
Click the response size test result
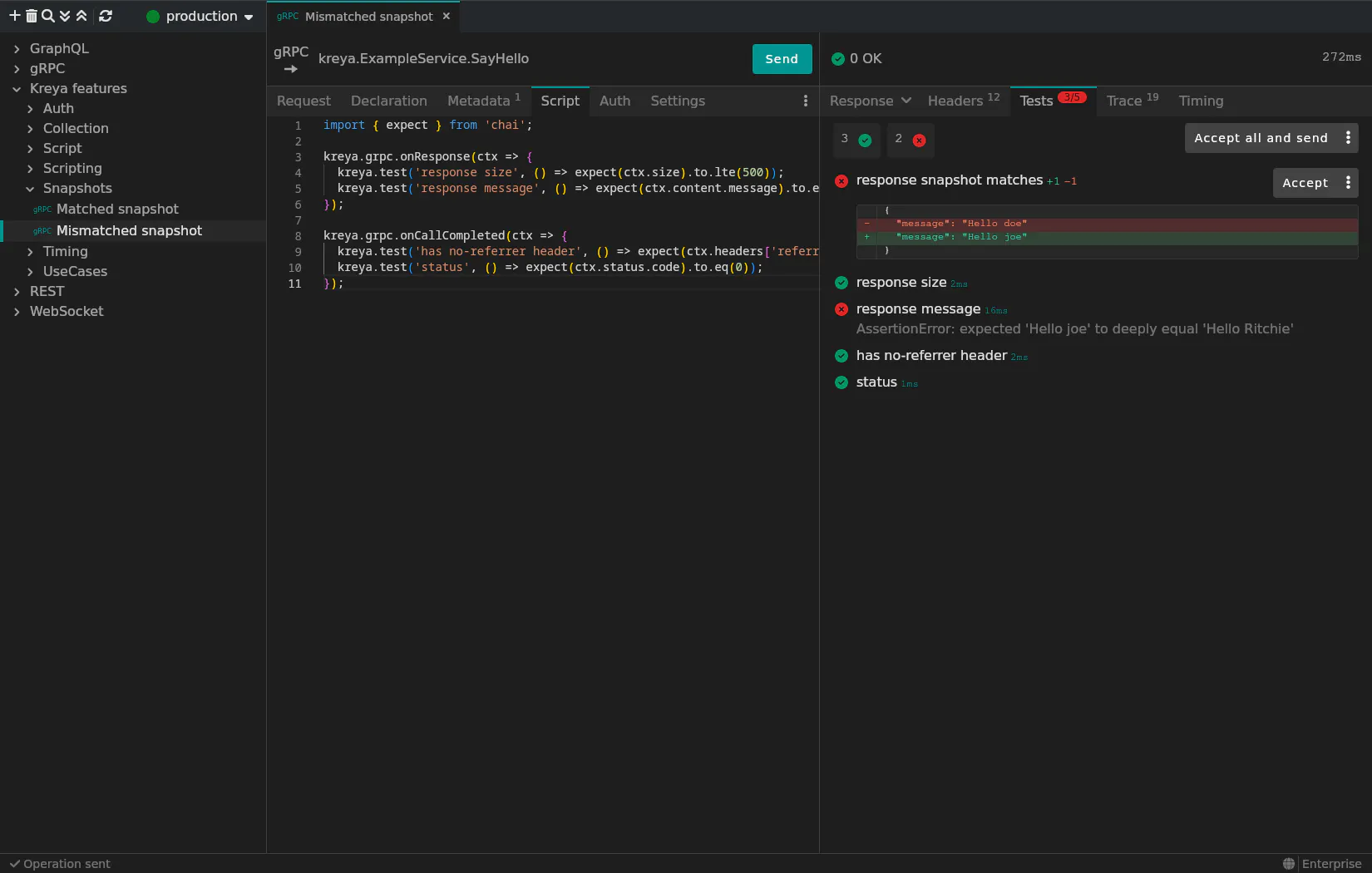pos(901,283)
